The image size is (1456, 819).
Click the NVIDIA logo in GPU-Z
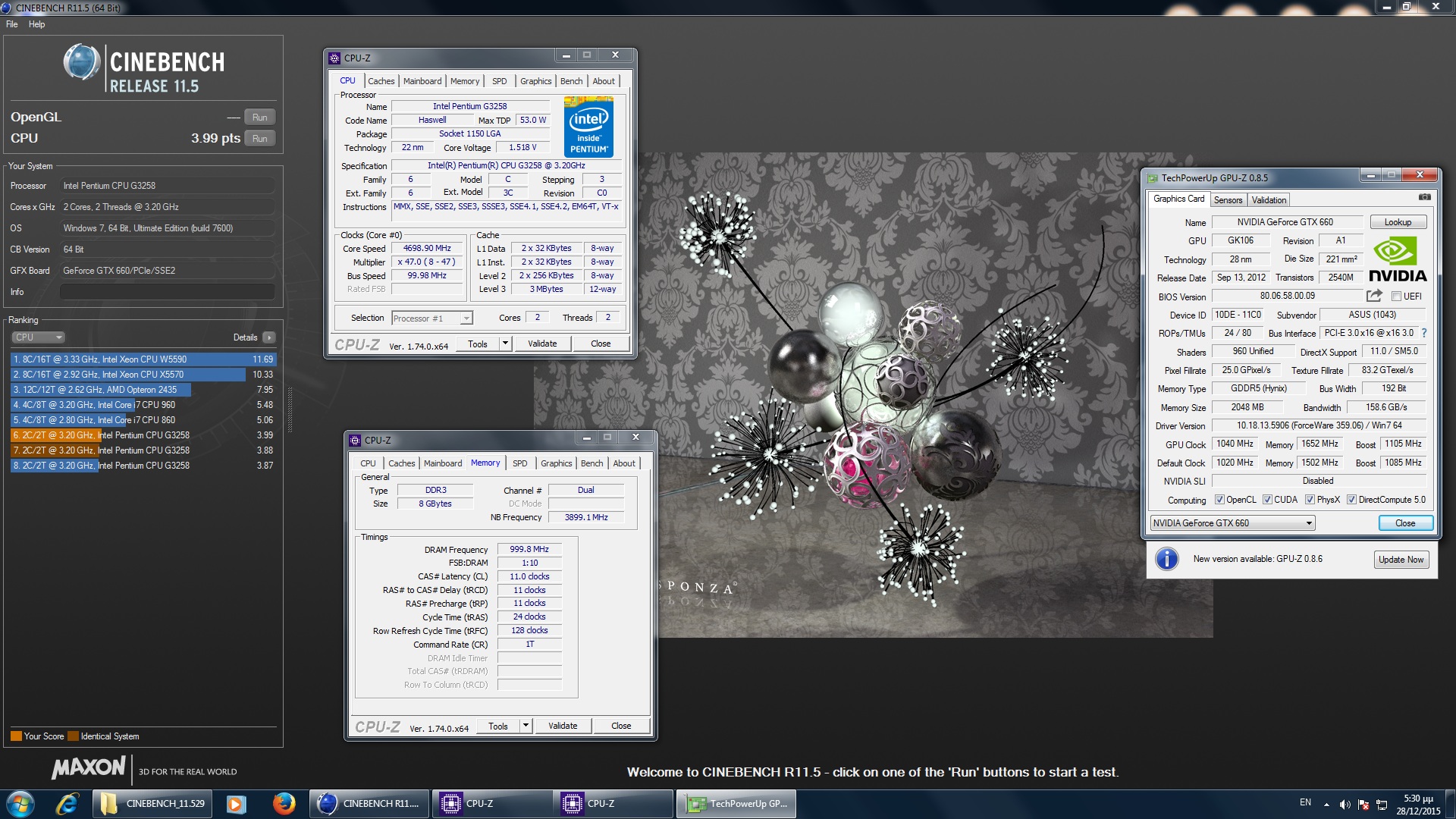pyautogui.click(x=1398, y=260)
